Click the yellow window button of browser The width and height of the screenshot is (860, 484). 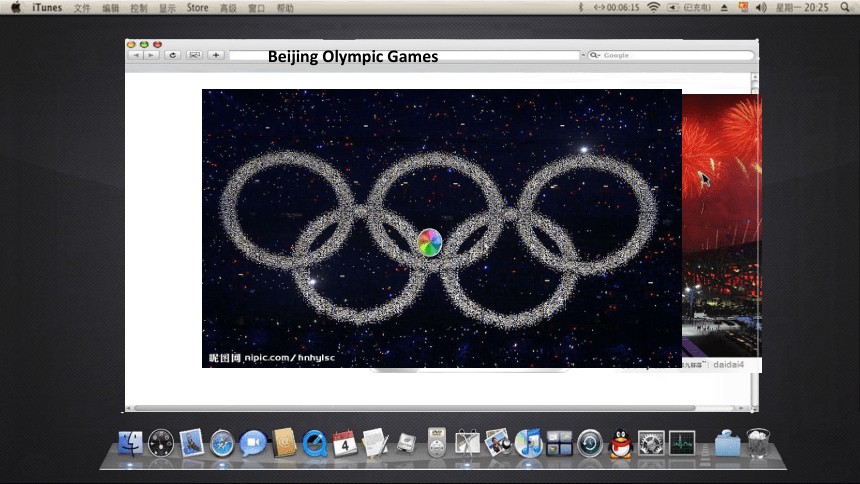pos(131,44)
